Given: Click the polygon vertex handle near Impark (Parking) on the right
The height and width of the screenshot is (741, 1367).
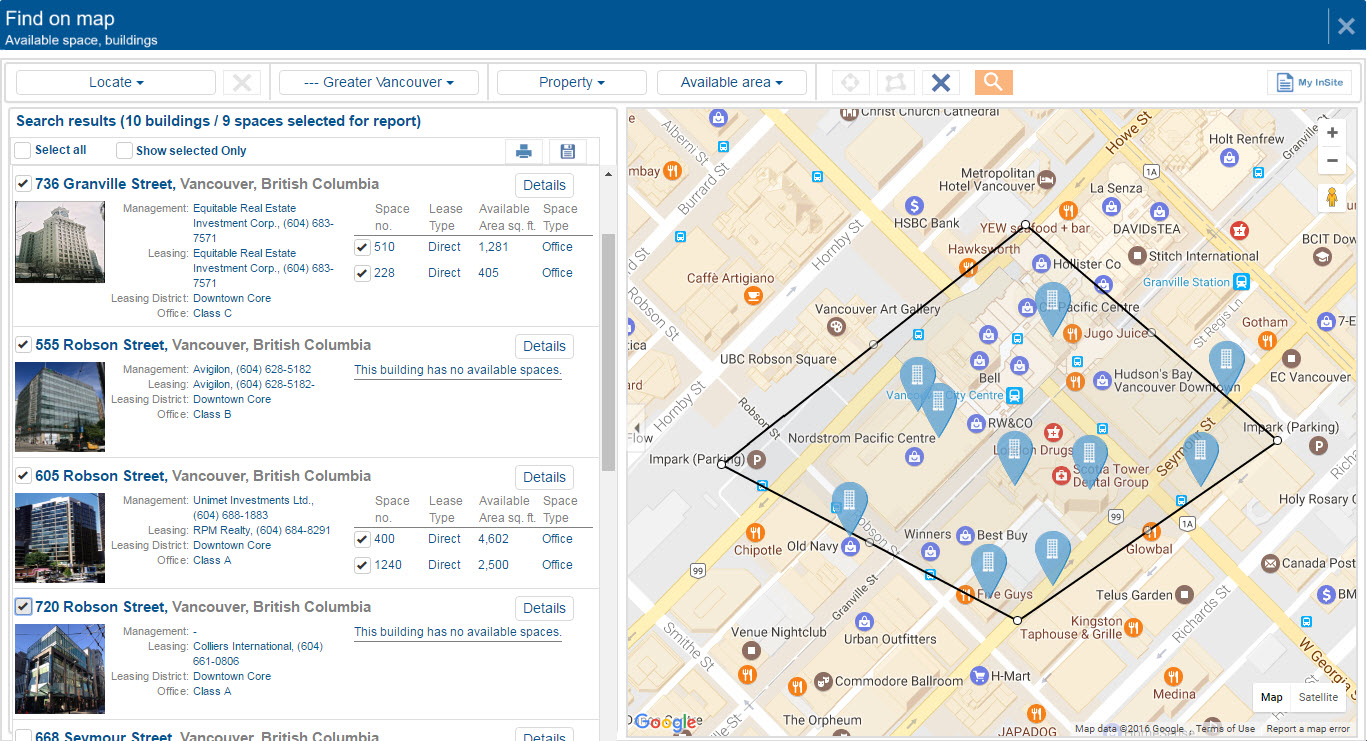Looking at the screenshot, I should coord(1277,440).
